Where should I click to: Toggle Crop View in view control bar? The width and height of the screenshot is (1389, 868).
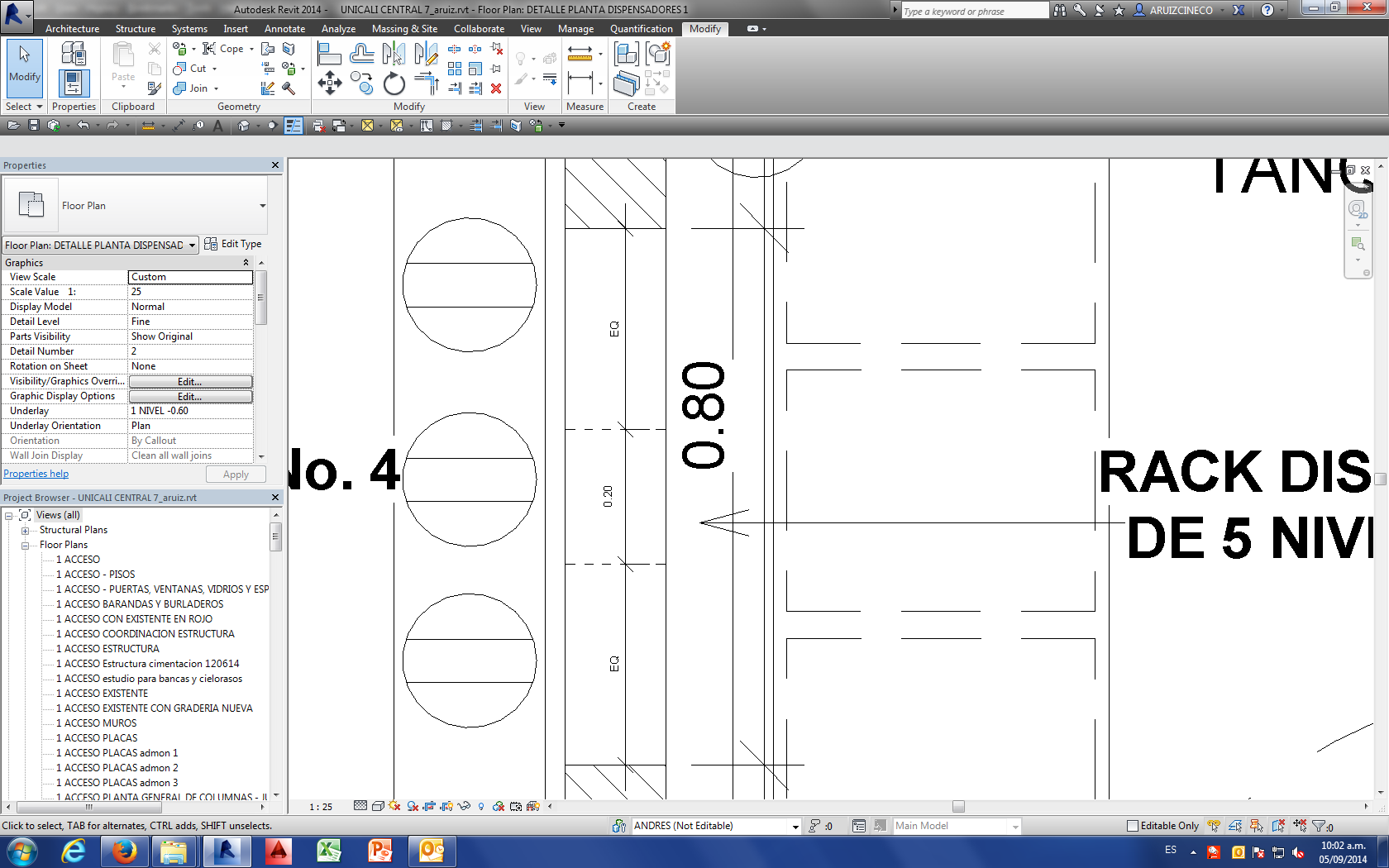429,806
